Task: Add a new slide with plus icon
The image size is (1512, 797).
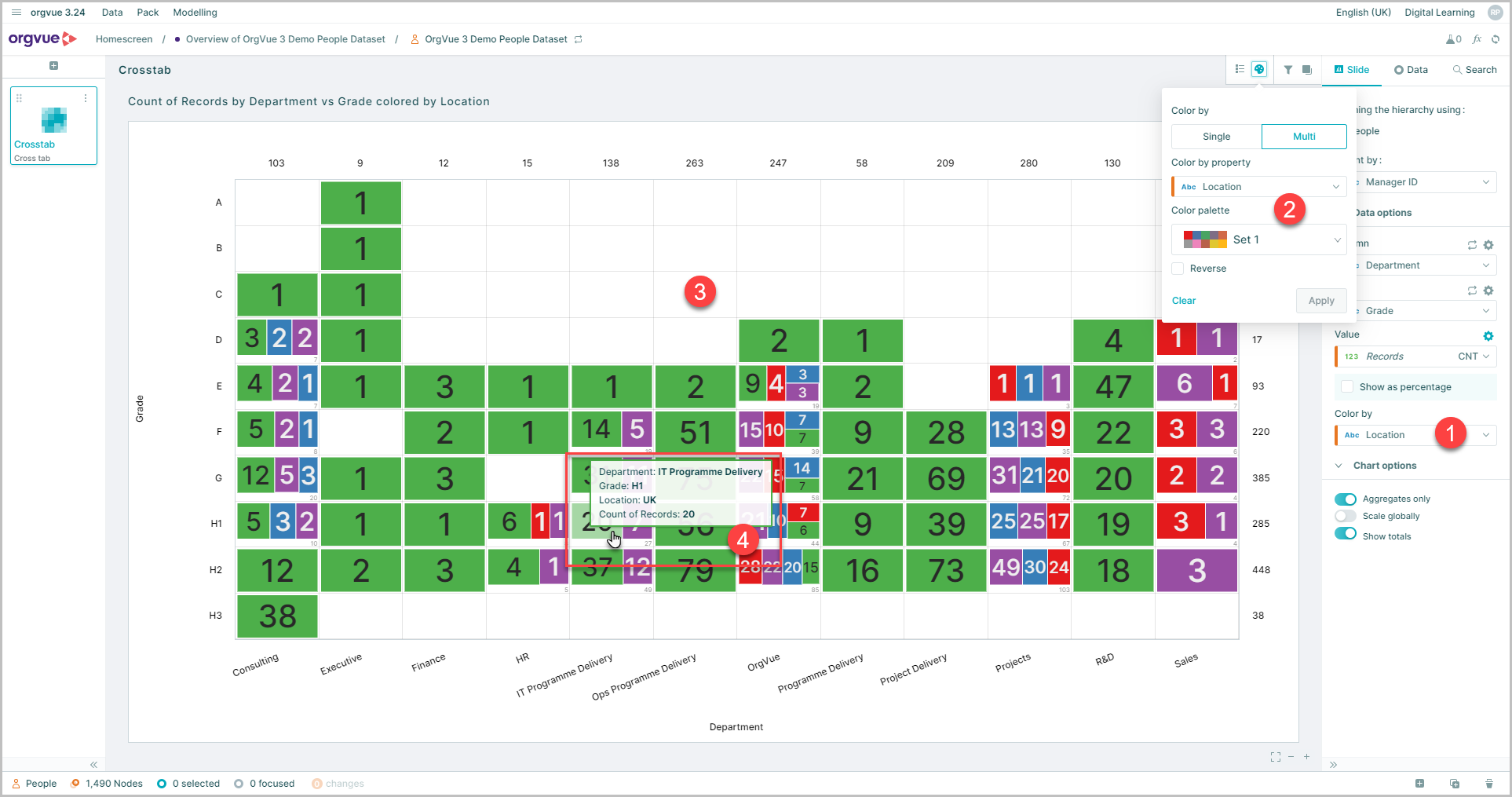Action: 53,66
